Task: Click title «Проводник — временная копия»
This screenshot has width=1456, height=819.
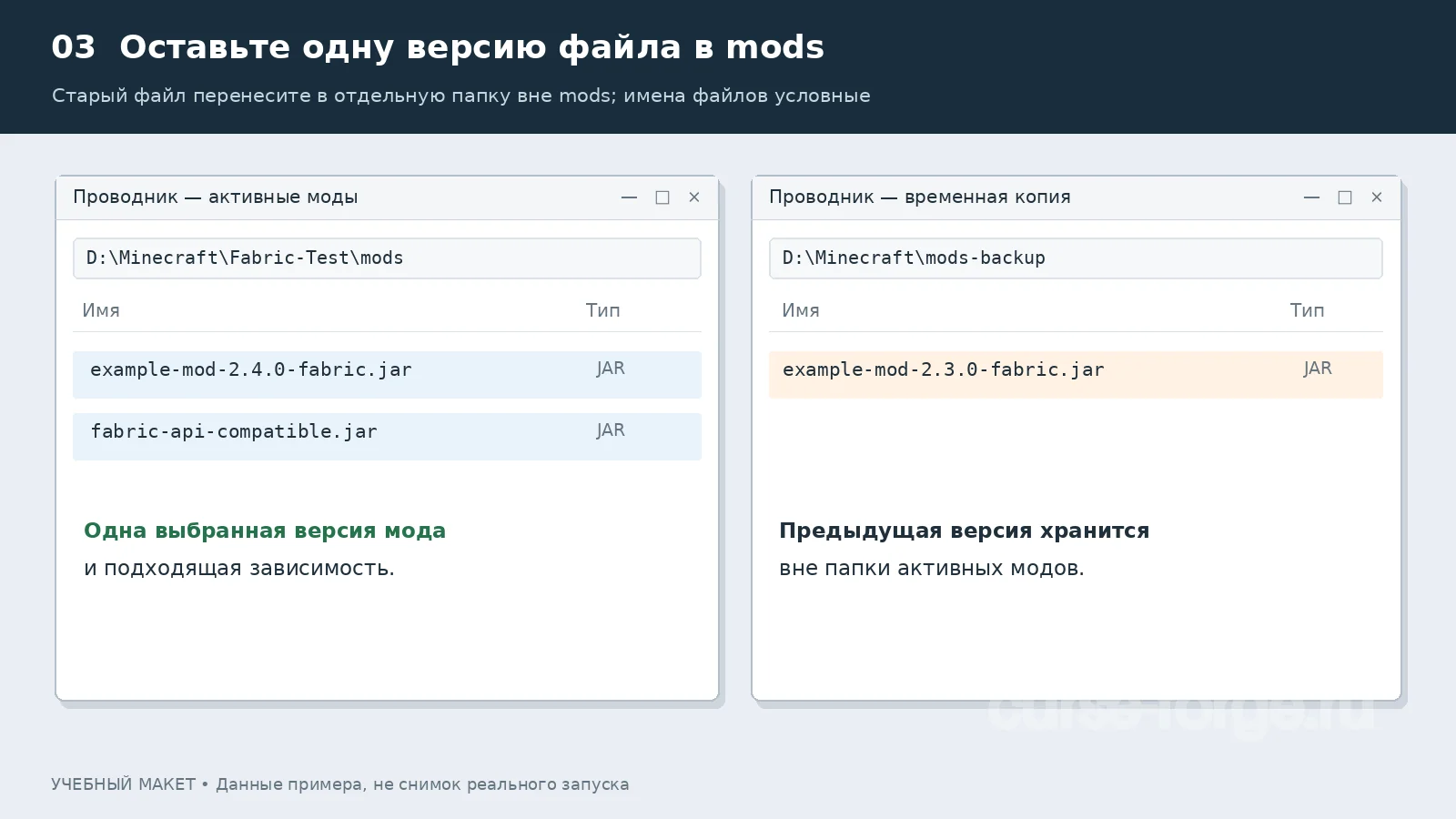Action: [x=920, y=197]
